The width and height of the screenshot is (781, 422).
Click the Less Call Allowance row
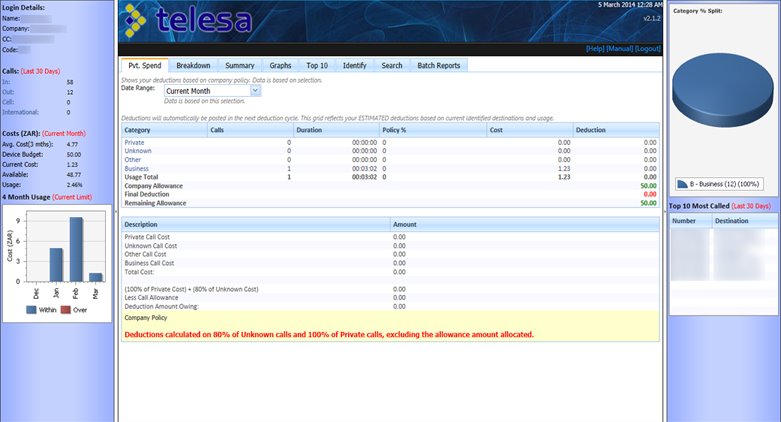coord(390,297)
